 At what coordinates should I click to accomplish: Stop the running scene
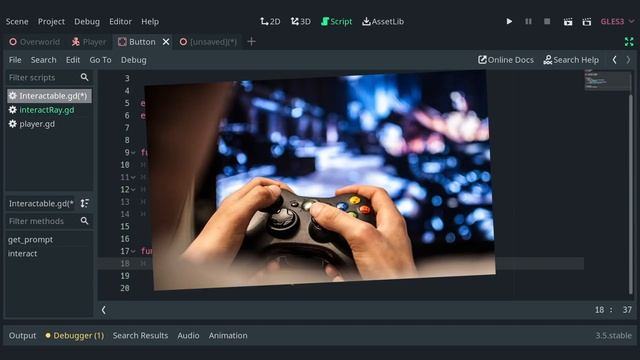pos(547,21)
